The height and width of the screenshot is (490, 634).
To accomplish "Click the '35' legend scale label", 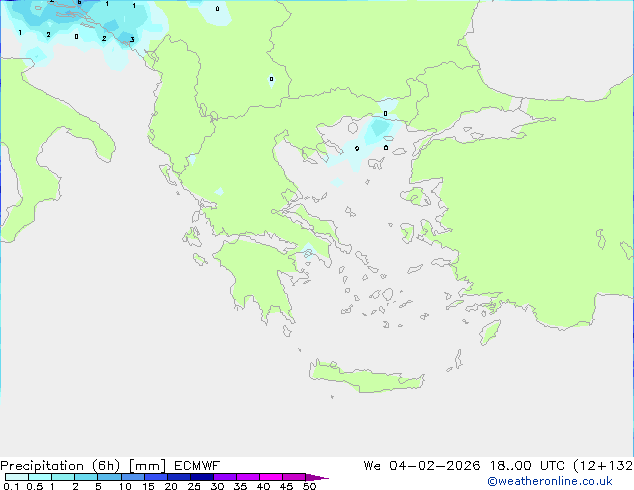I will click(x=240, y=486).
